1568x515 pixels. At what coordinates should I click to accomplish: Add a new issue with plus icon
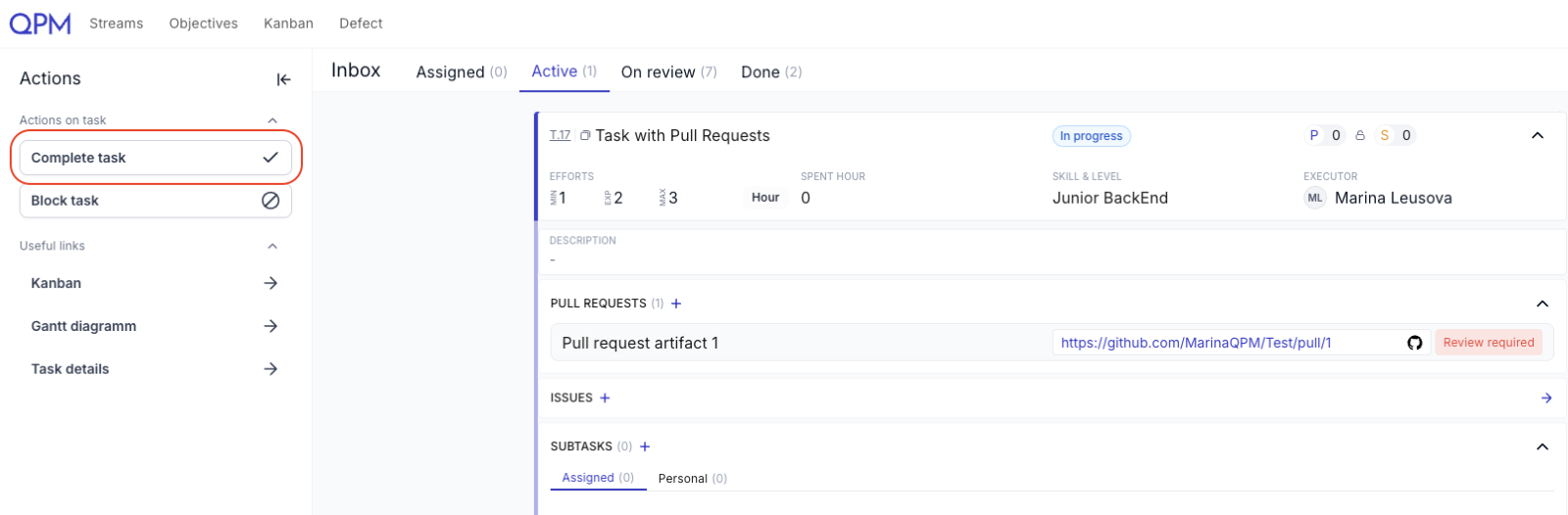[605, 398]
